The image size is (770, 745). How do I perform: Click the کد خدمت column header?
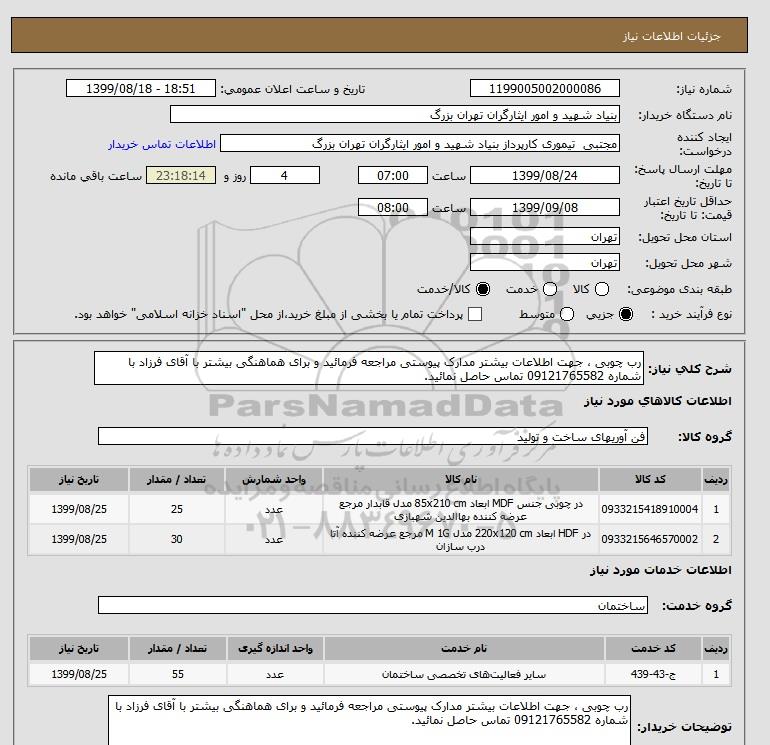(x=653, y=648)
